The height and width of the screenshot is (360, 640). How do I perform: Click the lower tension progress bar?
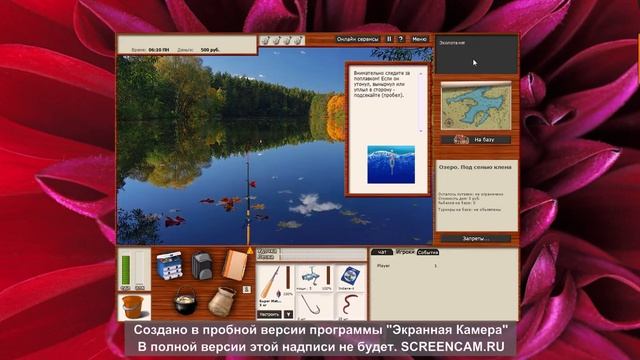[x=322, y=257]
